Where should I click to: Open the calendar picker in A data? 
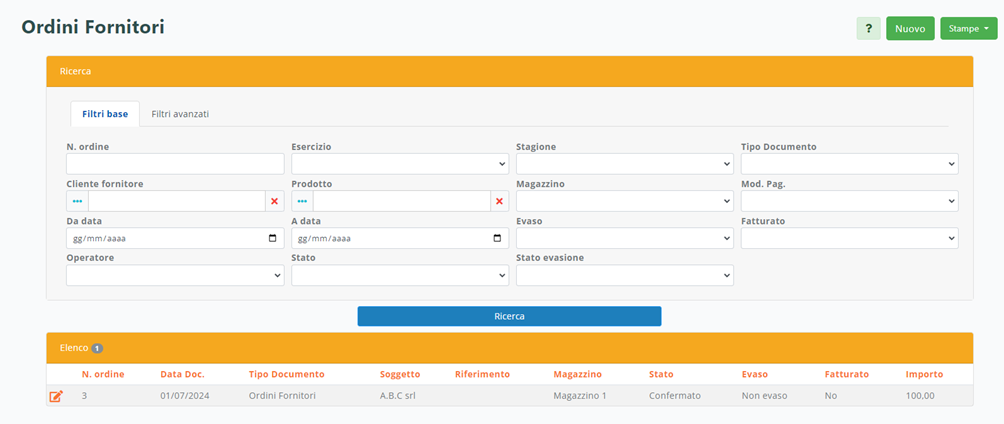tap(498, 239)
